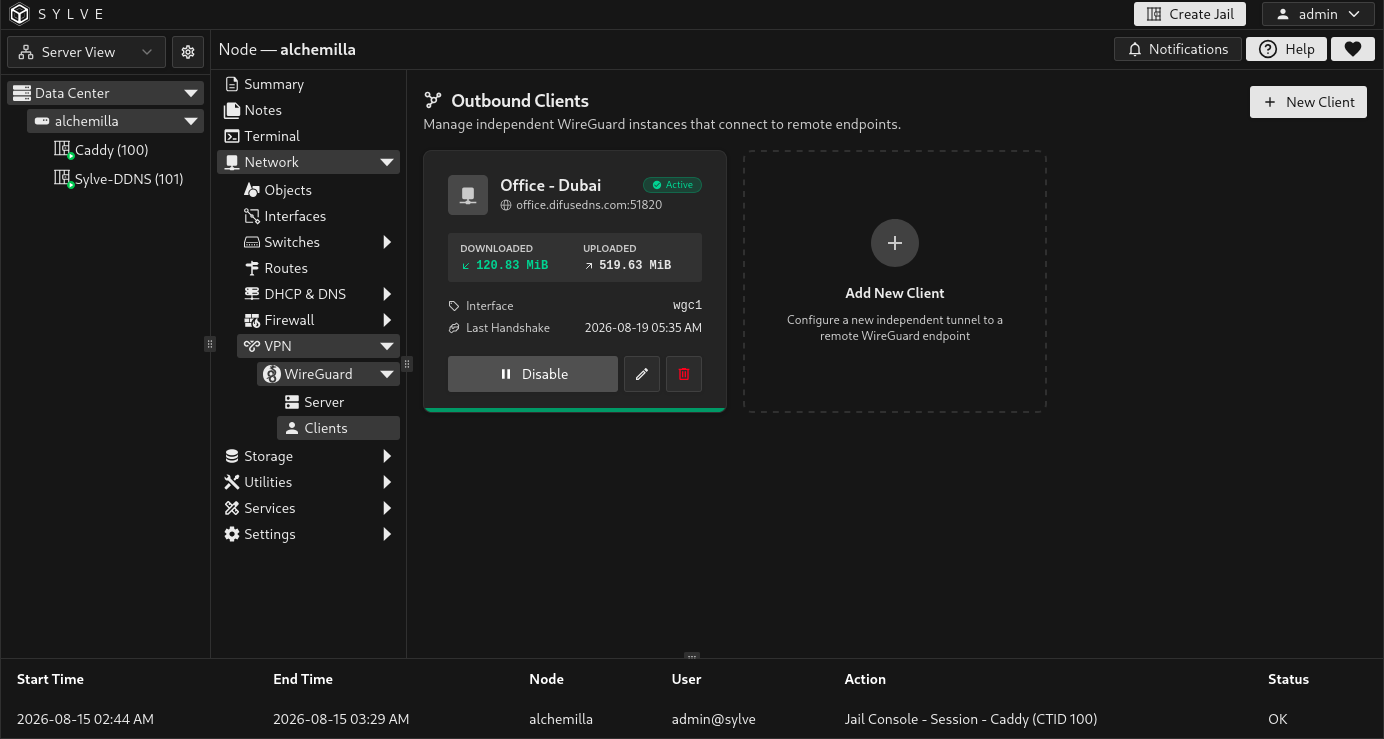Click the Notes pages icon
The height and width of the screenshot is (739, 1384).
coord(232,110)
